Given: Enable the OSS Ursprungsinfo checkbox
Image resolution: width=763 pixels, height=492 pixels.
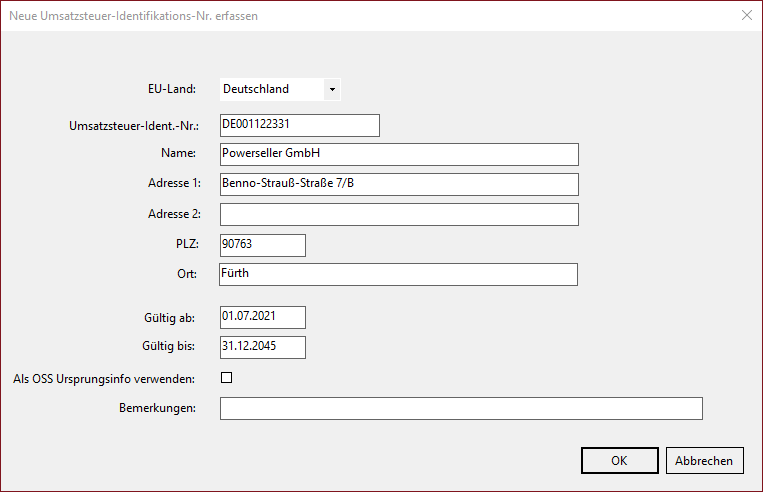Looking at the screenshot, I should [226, 378].
